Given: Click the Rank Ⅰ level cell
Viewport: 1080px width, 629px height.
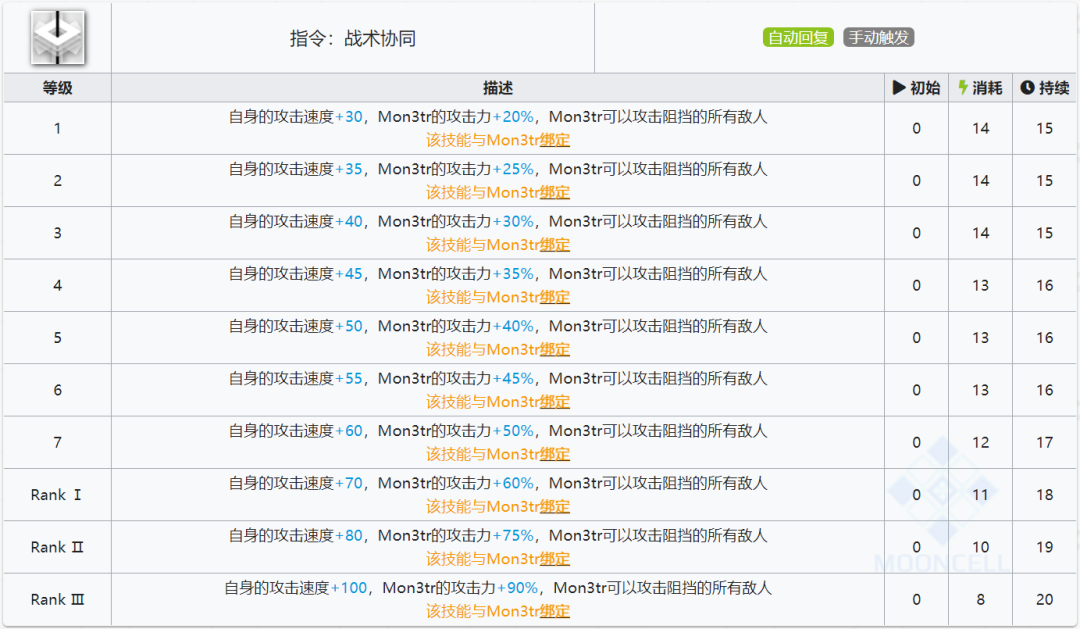Looking at the screenshot, I should [57, 494].
